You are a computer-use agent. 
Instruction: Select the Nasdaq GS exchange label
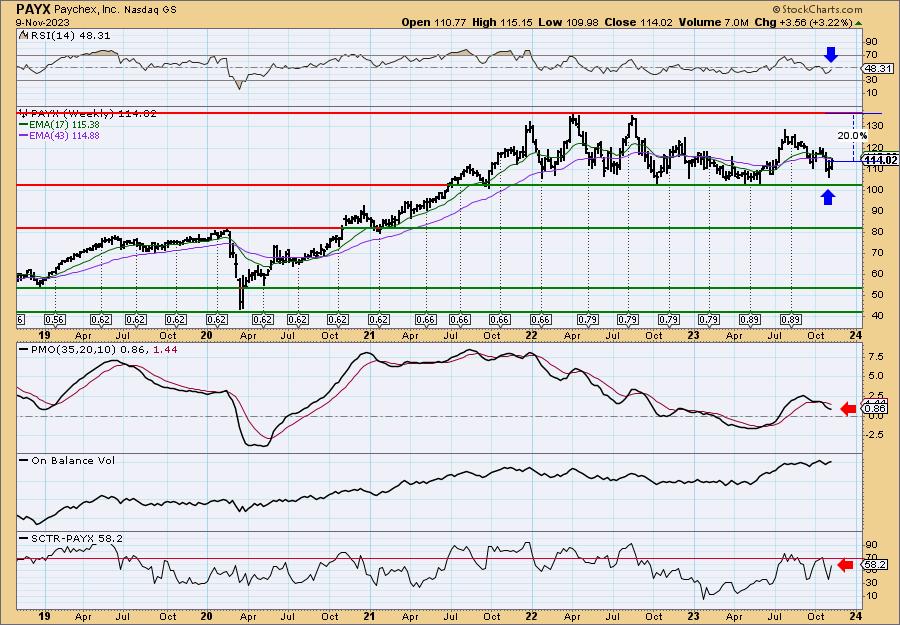pyautogui.click(x=148, y=9)
